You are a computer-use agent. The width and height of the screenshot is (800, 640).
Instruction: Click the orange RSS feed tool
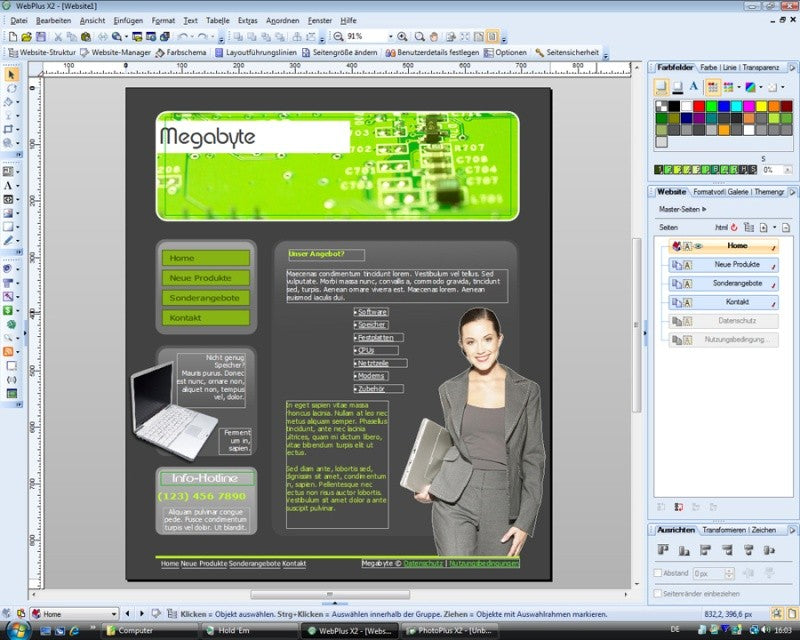click(x=9, y=352)
